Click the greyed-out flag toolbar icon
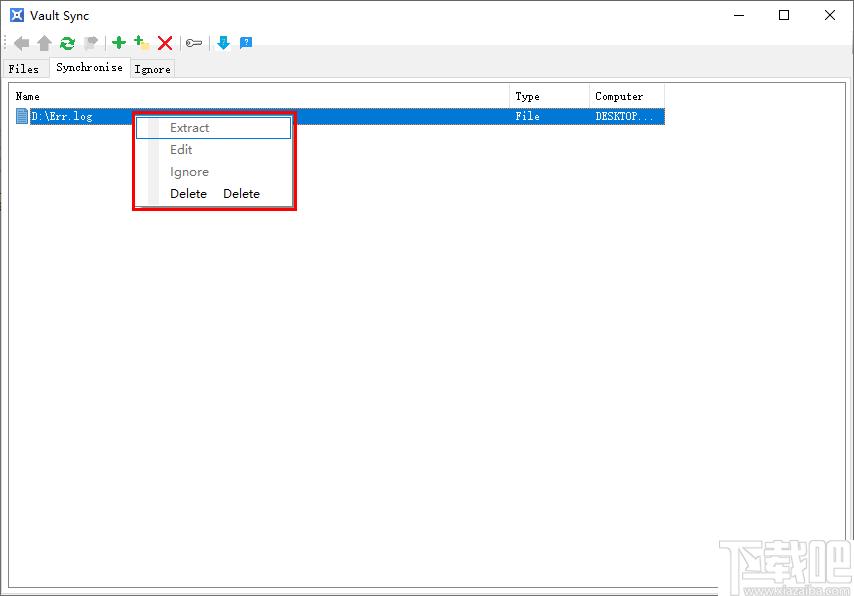This screenshot has height=596, width=854. 91,43
